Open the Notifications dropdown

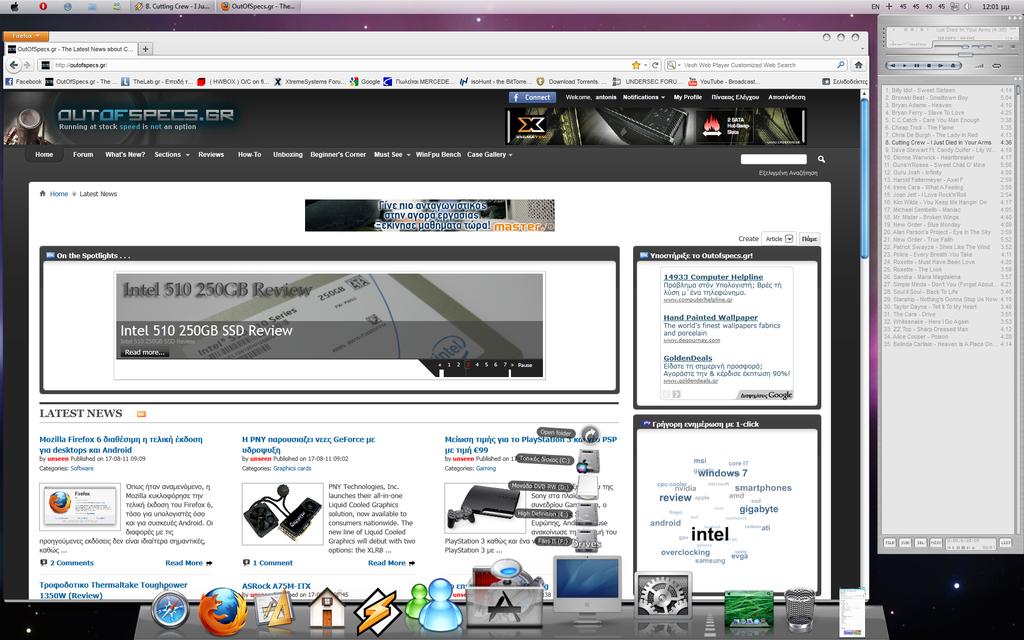(x=644, y=97)
